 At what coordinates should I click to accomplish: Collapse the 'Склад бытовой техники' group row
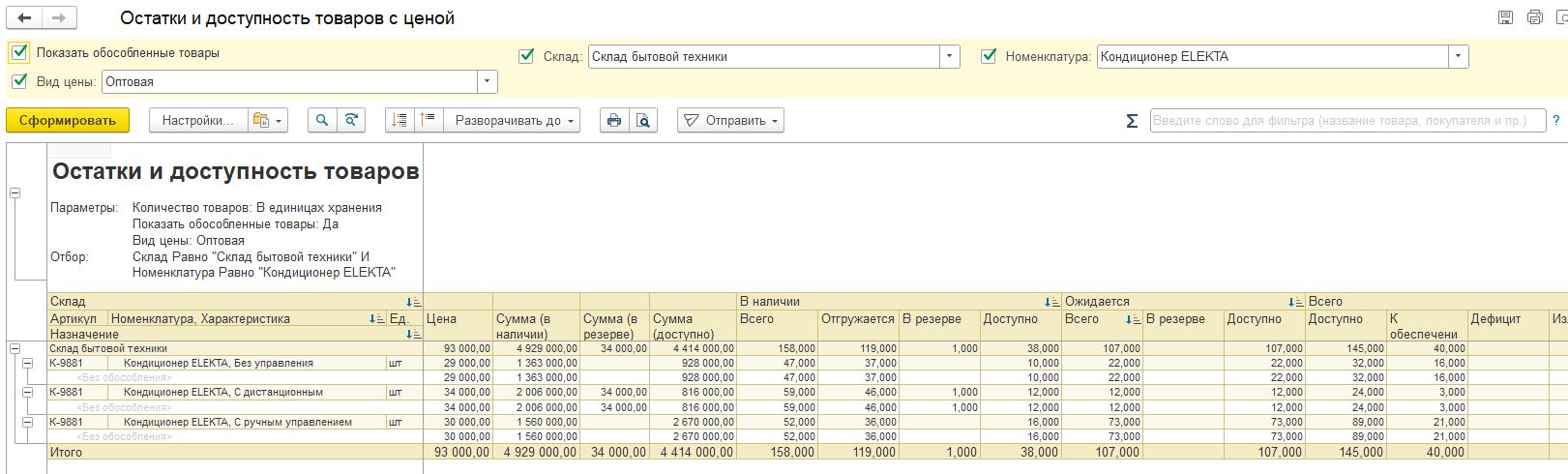tap(15, 348)
